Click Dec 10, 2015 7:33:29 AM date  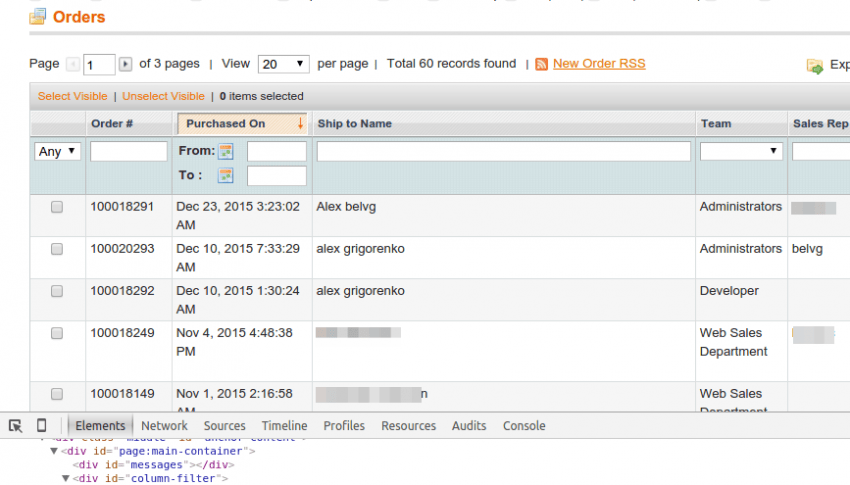(237, 258)
